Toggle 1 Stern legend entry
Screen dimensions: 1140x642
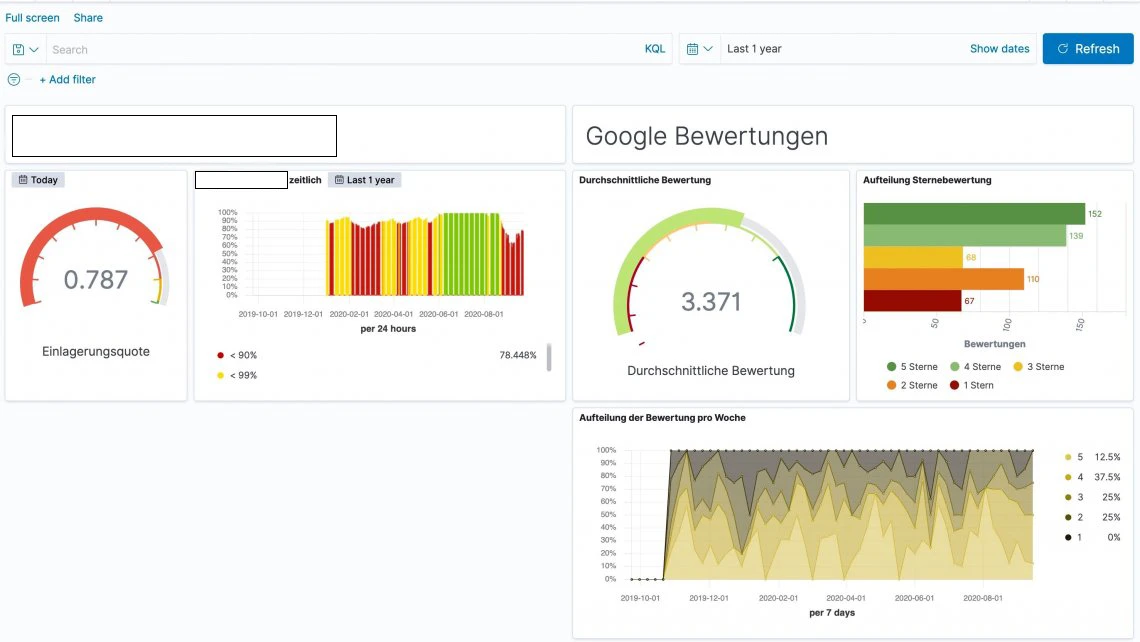tap(971, 385)
